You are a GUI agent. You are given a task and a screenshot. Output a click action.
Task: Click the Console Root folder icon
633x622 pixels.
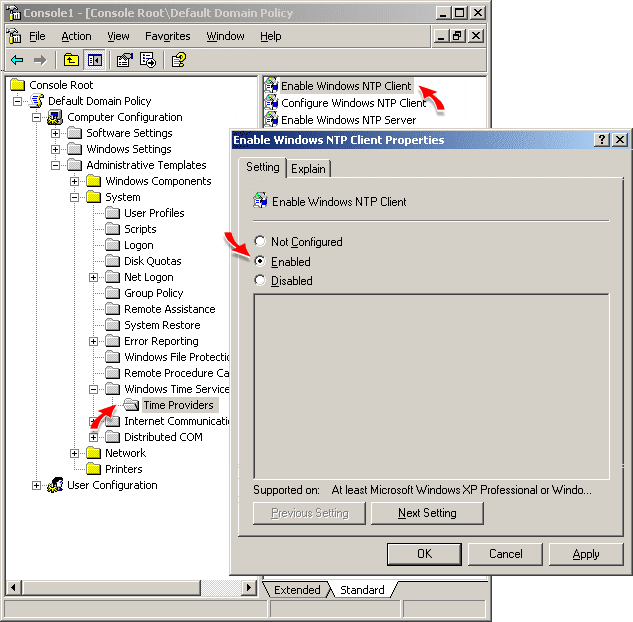tap(17, 85)
